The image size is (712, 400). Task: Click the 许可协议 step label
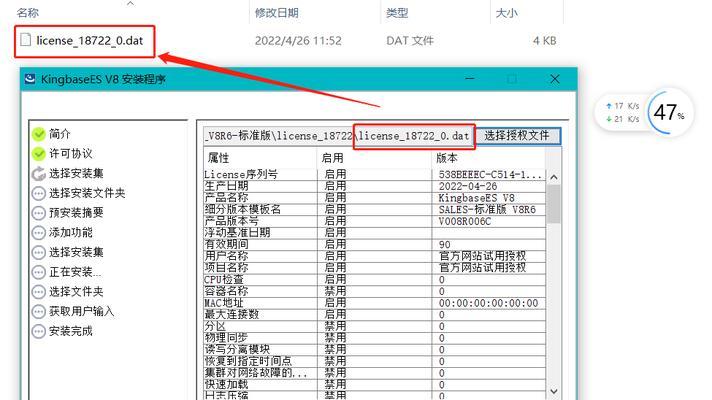(x=71, y=154)
